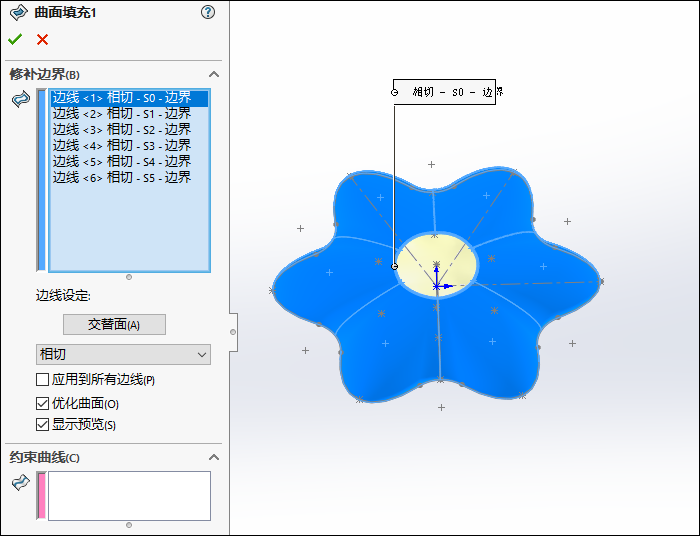Click the 交替面(A) button
The width and height of the screenshot is (700, 536).
pyautogui.click(x=114, y=324)
